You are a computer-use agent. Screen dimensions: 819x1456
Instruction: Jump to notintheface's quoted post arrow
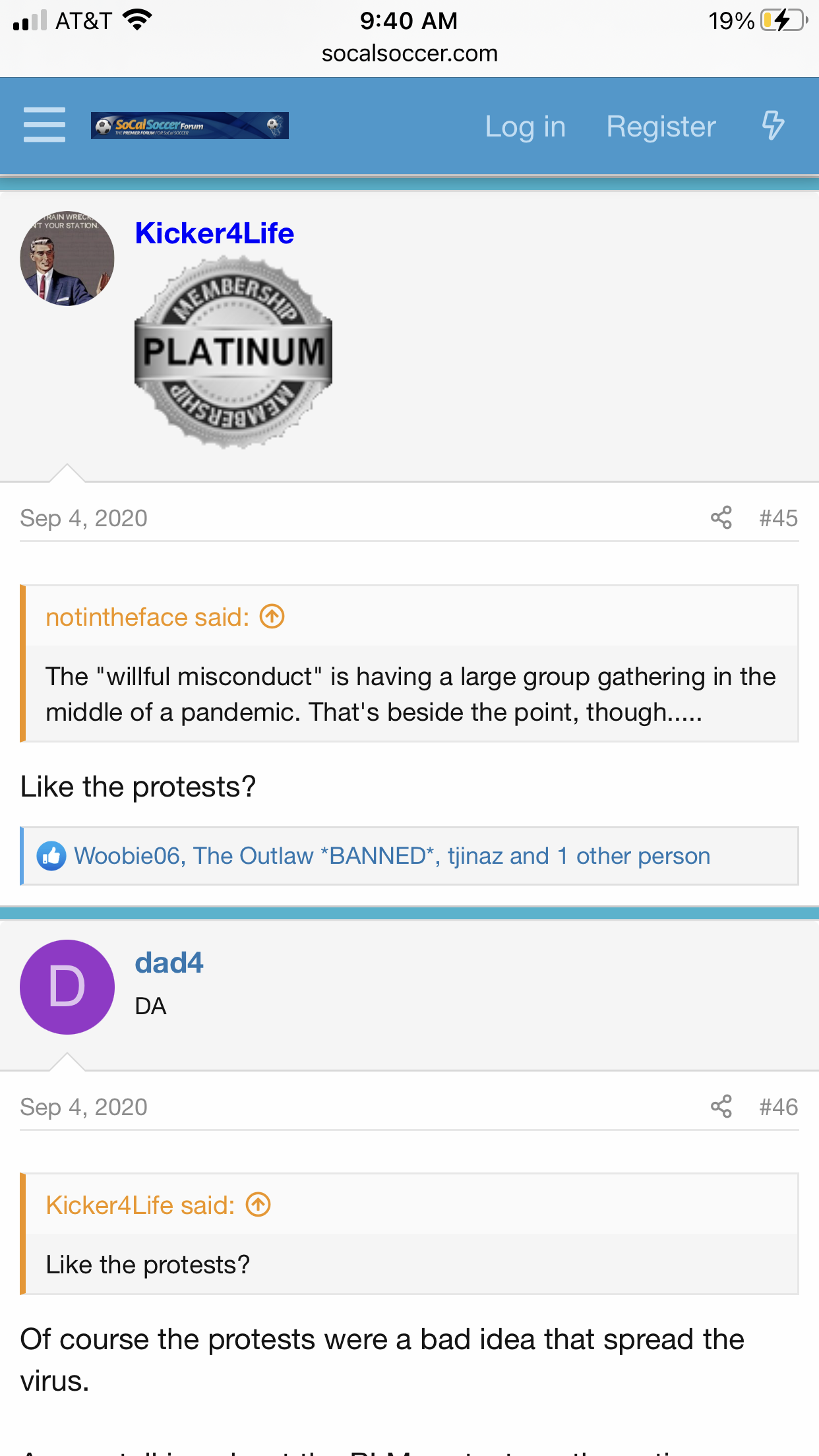point(272,617)
